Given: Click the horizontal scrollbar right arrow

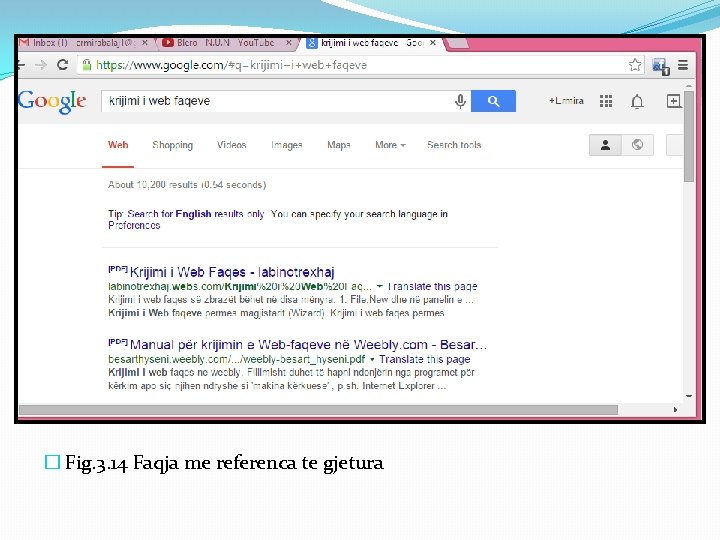Looking at the screenshot, I should point(675,410).
